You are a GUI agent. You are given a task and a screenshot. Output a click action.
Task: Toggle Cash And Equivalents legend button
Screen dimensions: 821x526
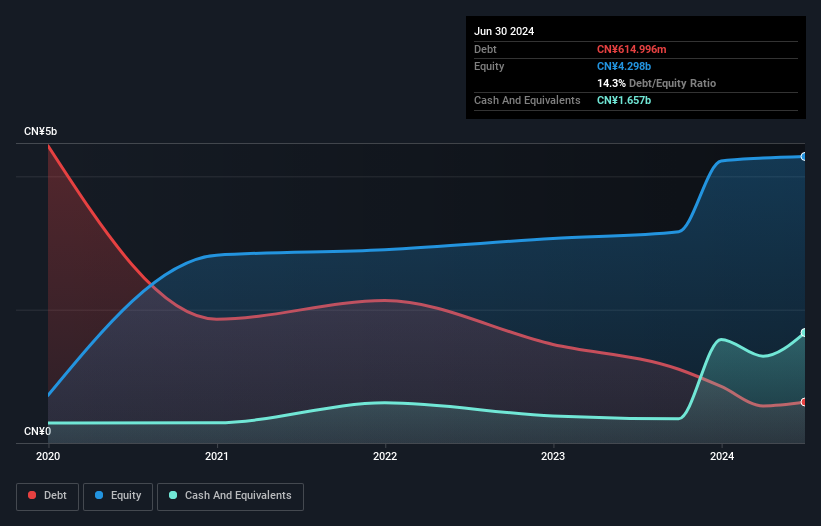pos(230,496)
